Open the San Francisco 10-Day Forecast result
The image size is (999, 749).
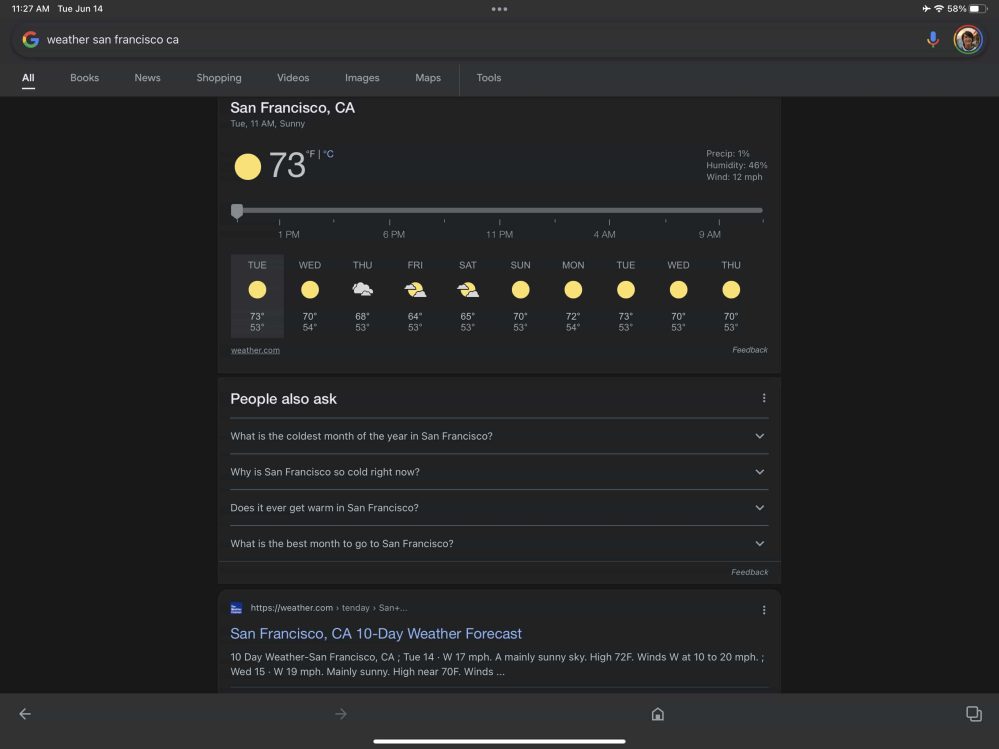click(x=375, y=633)
